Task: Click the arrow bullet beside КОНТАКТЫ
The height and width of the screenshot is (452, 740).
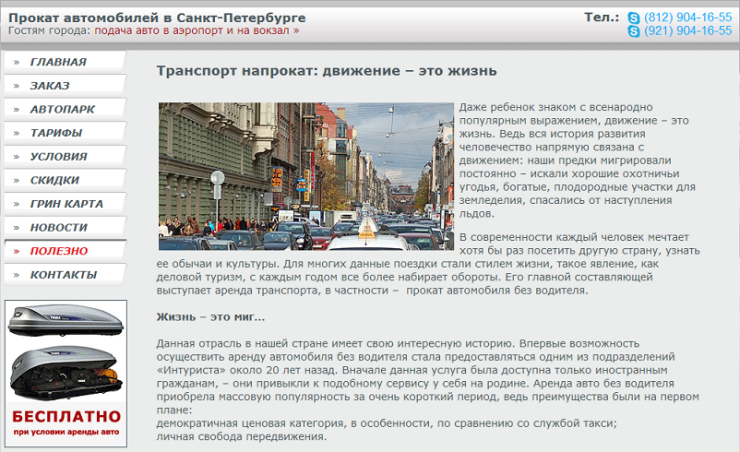Action: (x=17, y=275)
